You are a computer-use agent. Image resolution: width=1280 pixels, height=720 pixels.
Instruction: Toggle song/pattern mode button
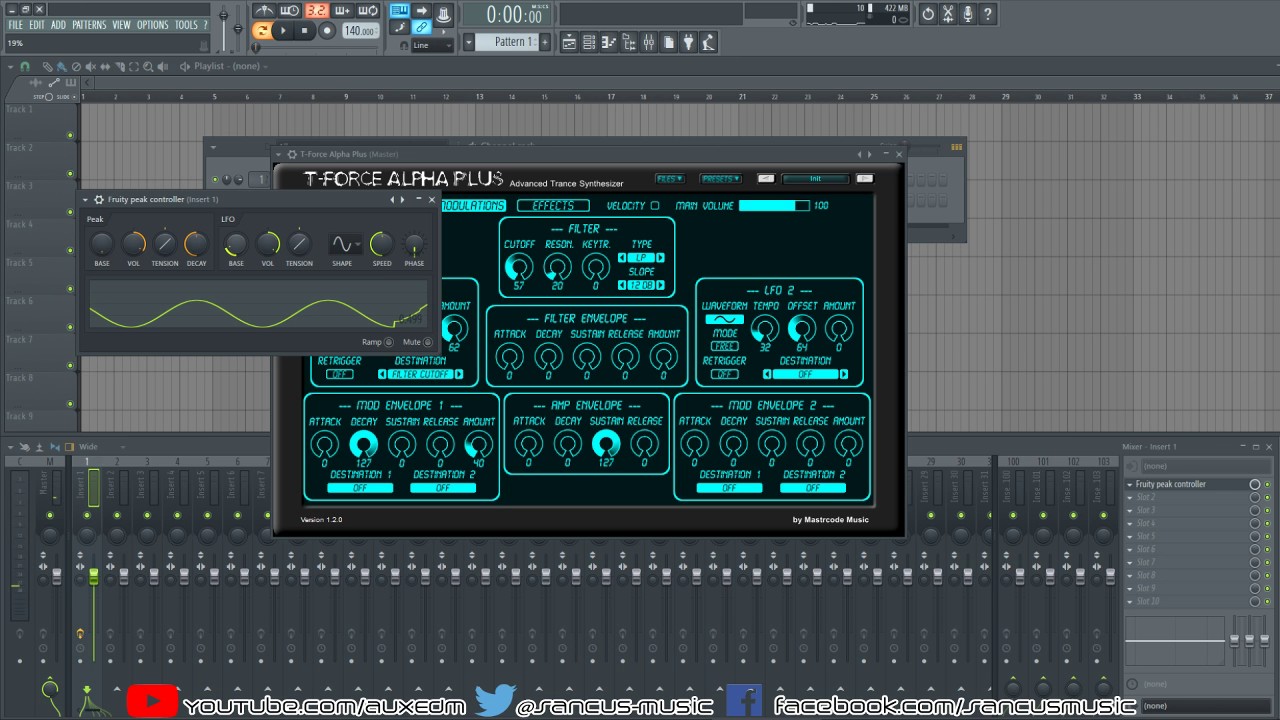(x=262, y=31)
